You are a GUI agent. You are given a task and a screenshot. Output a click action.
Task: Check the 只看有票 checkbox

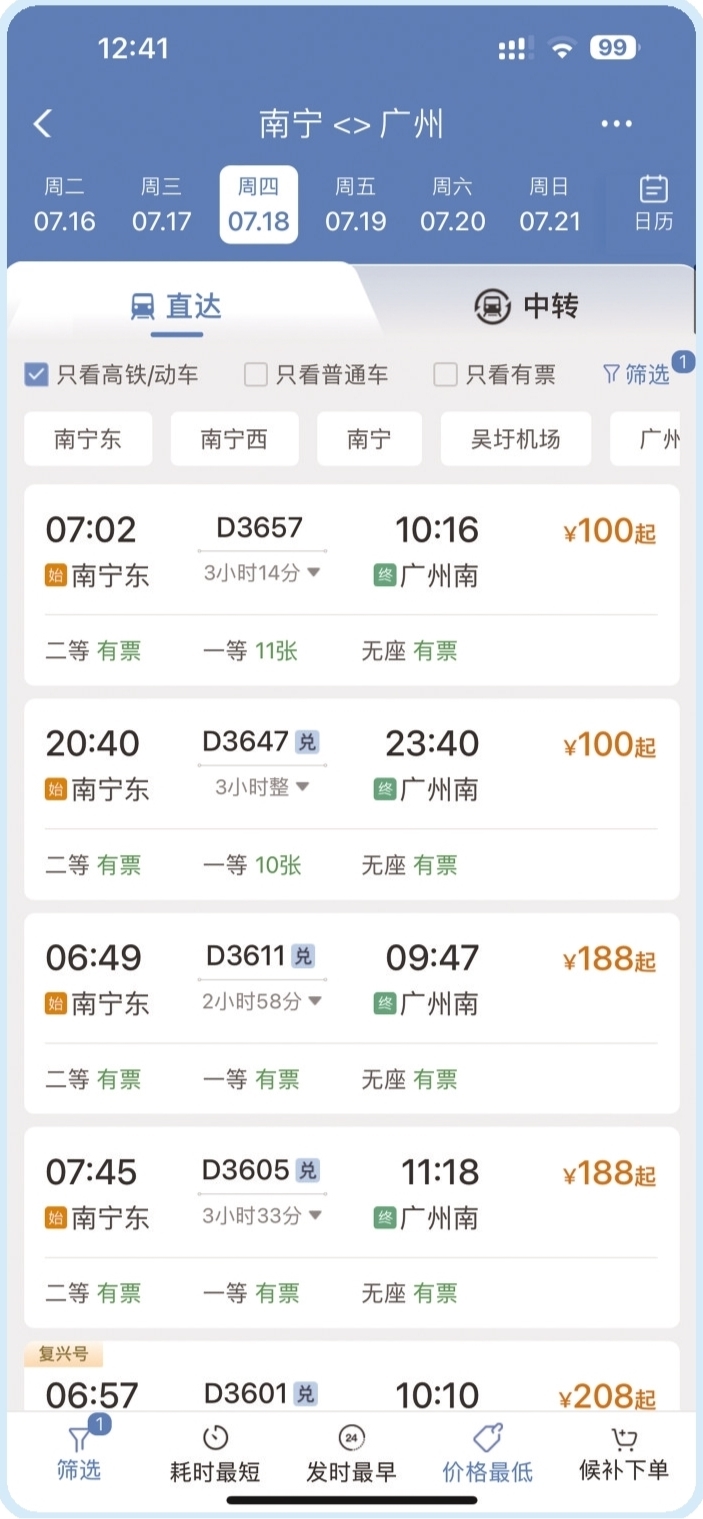445,375
